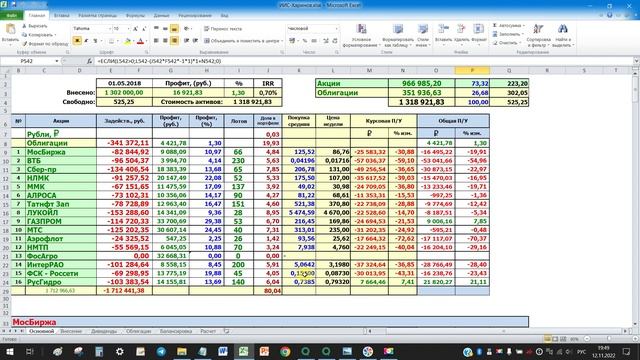The image size is (640, 360).
Task: Open the File (Файл) tab
Action: pyautogui.click(x=11, y=16)
